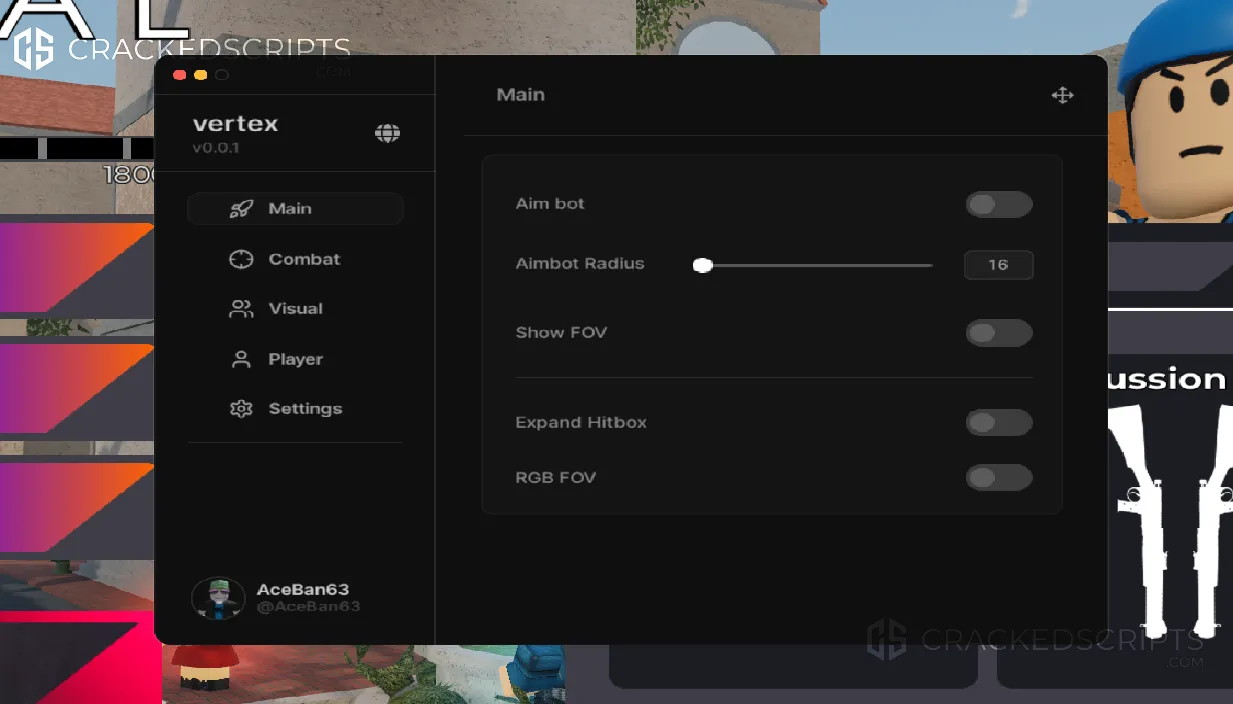Click the Aim bot label
Image resolution: width=1233 pixels, height=704 pixels.
tap(550, 204)
